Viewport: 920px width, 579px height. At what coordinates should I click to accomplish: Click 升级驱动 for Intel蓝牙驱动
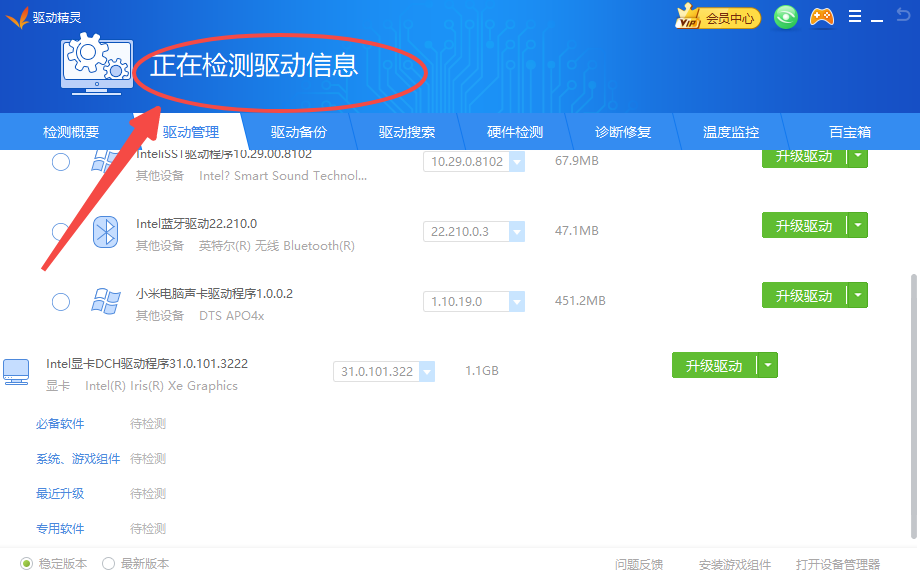click(x=804, y=226)
